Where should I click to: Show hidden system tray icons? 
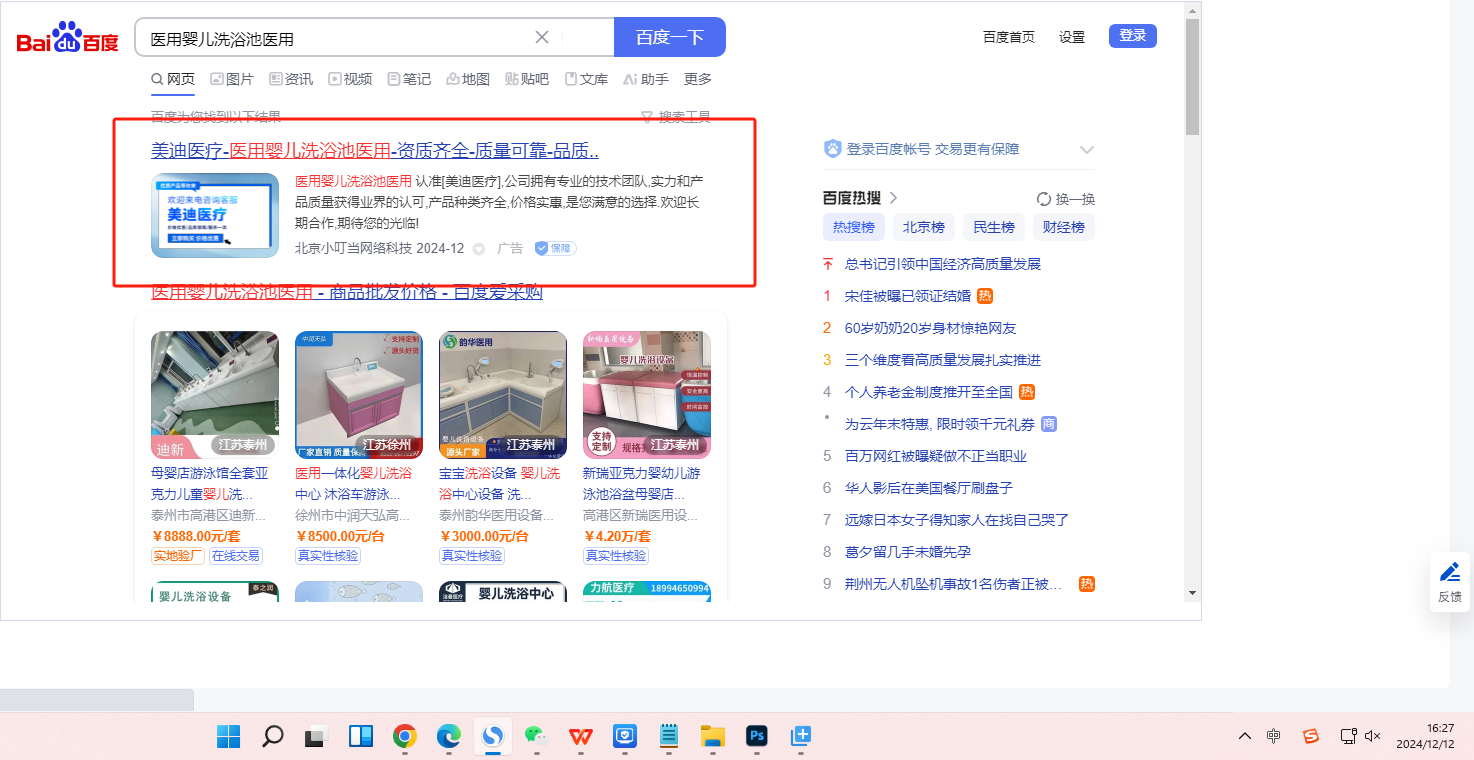click(1245, 736)
